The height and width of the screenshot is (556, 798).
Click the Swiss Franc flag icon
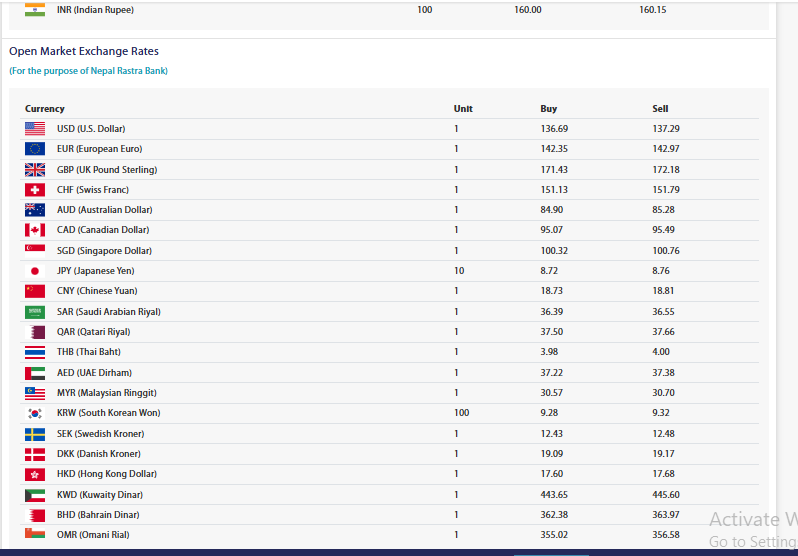click(35, 190)
